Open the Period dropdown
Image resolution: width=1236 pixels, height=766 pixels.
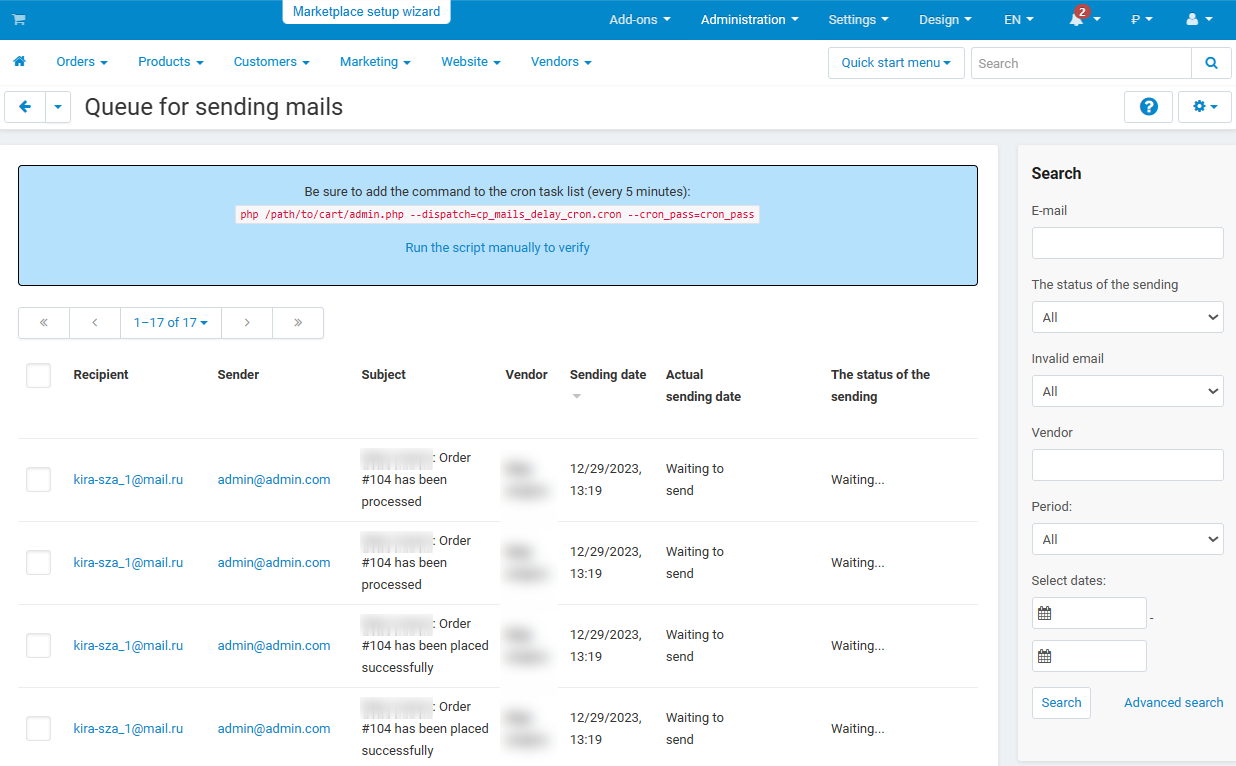(1127, 539)
